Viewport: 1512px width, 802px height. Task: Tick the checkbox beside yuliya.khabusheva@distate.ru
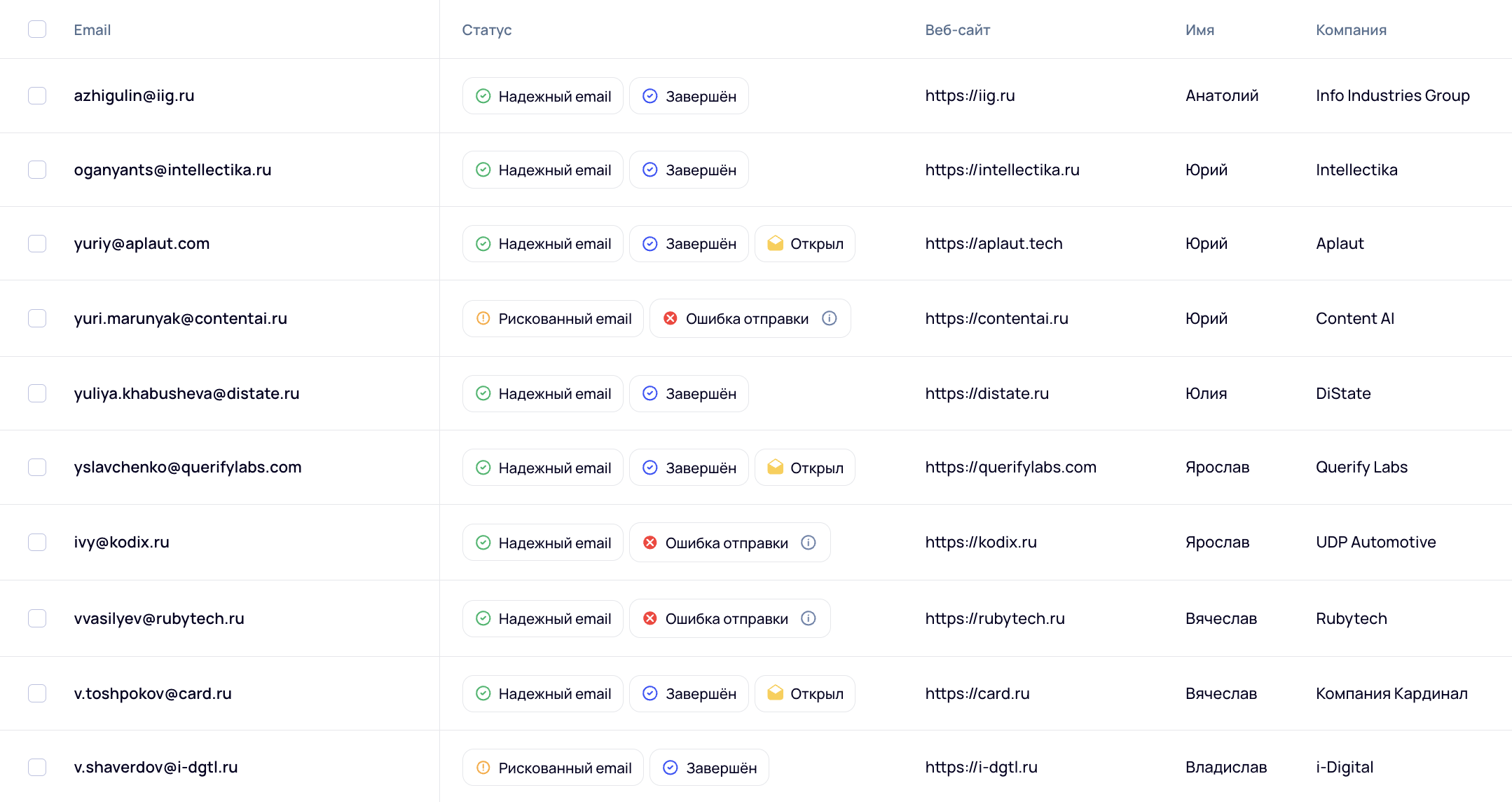(37, 393)
